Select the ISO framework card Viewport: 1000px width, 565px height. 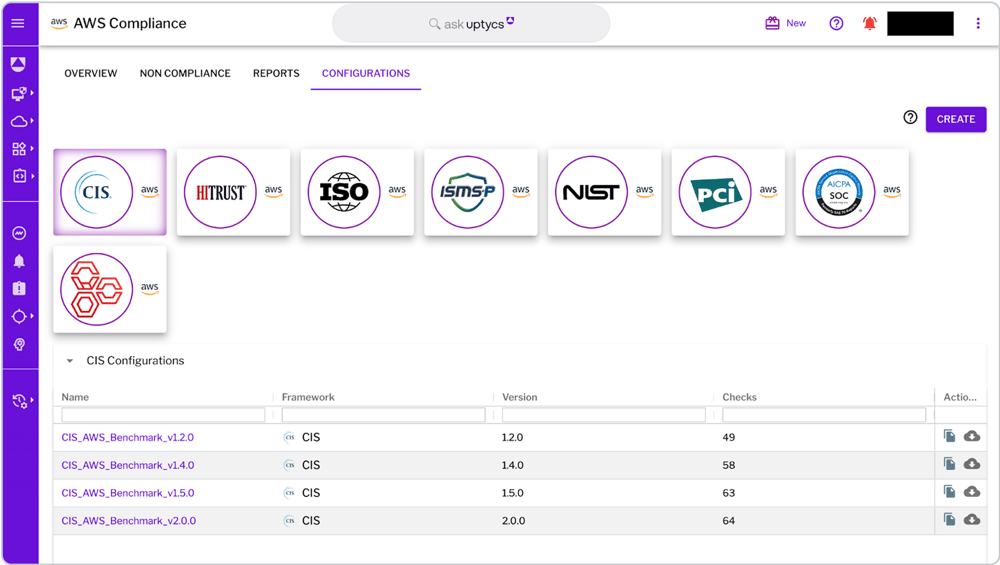tap(357, 192)
